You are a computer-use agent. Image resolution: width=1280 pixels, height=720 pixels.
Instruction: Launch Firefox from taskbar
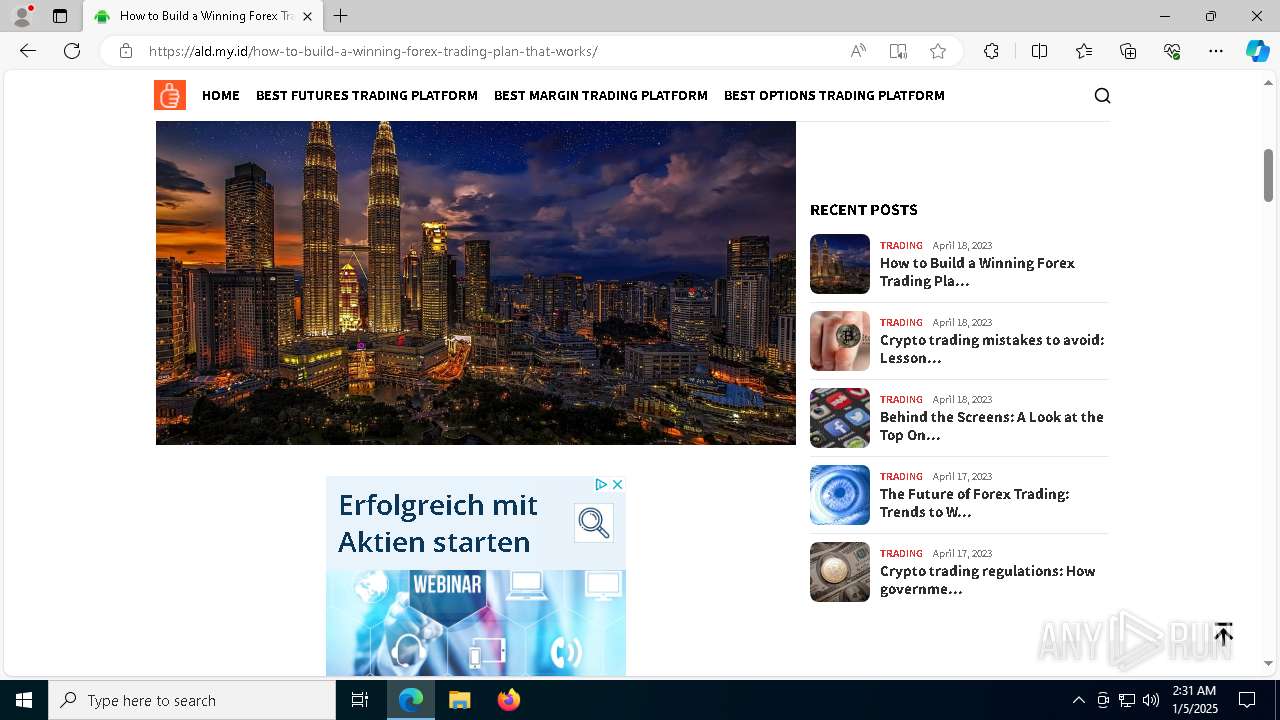[x=509, y=700]
